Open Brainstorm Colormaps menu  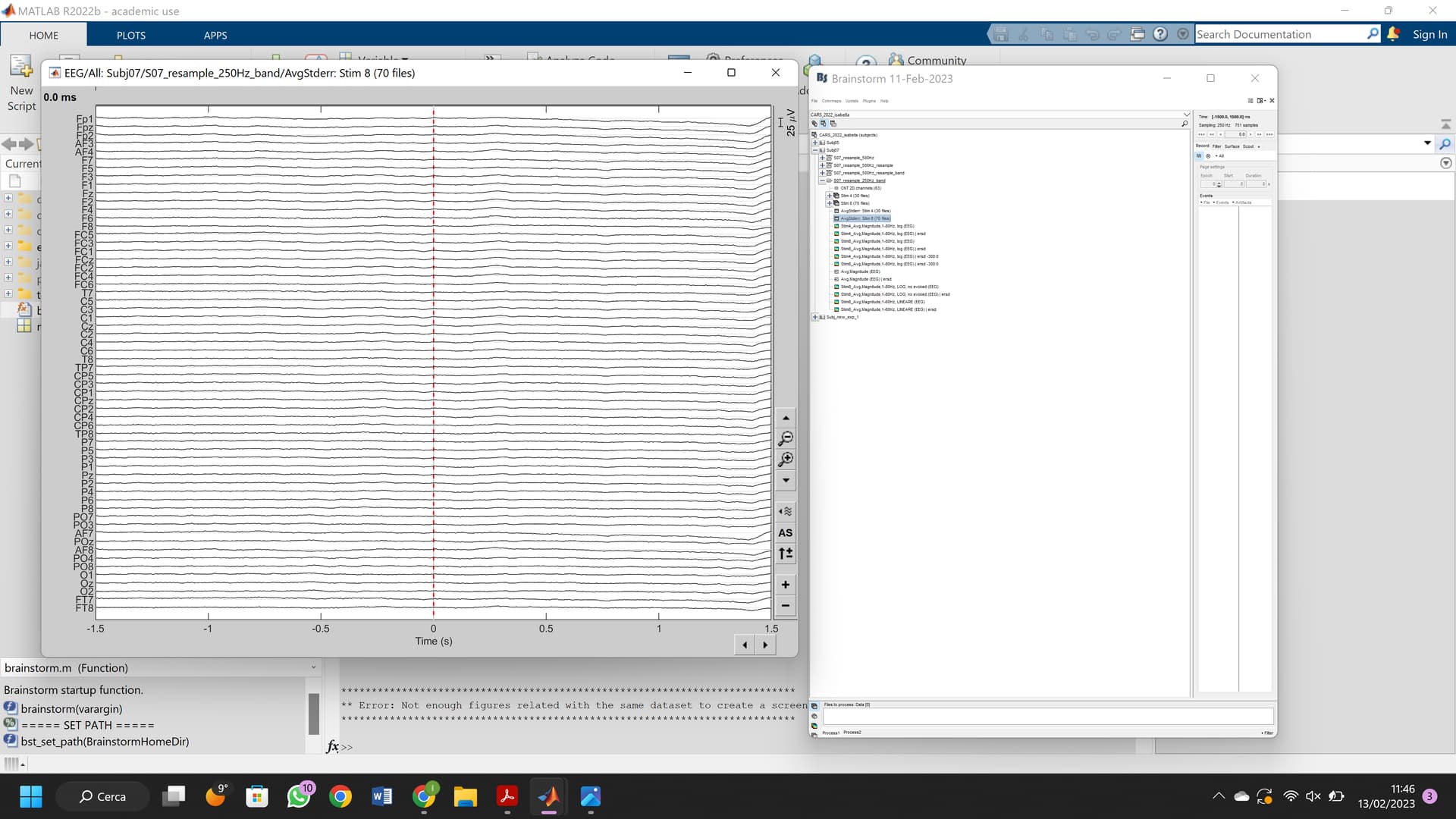point(831,101)
